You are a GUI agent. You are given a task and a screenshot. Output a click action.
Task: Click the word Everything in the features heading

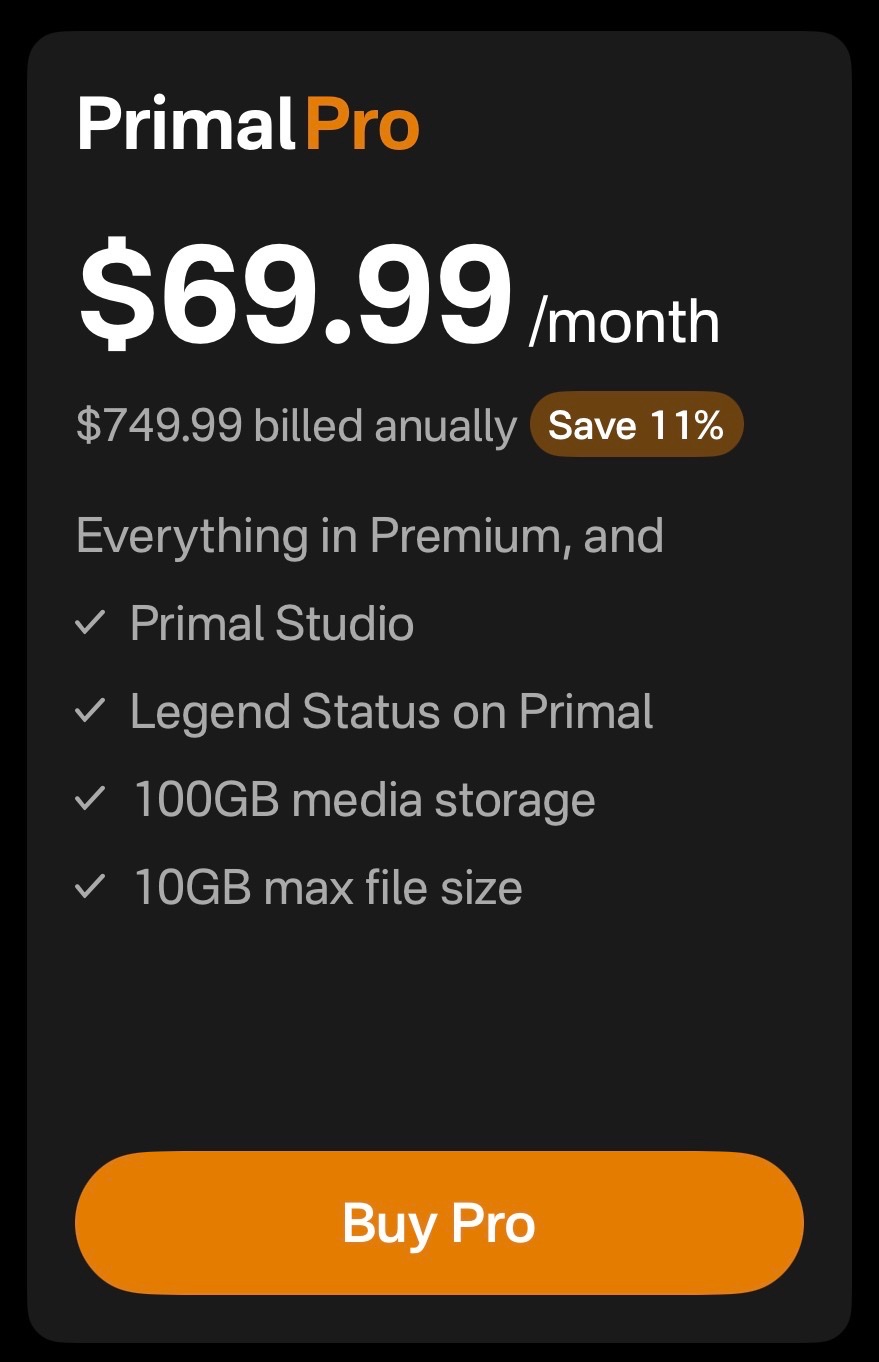[192, 536]
